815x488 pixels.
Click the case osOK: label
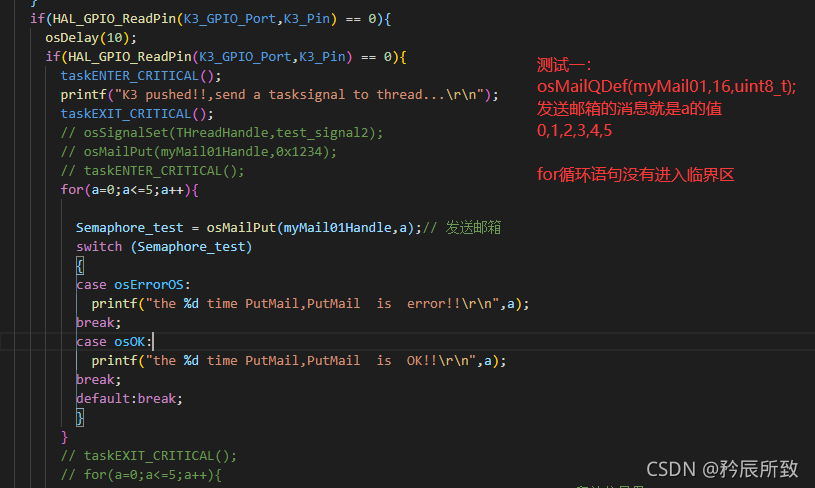[114, 342]
